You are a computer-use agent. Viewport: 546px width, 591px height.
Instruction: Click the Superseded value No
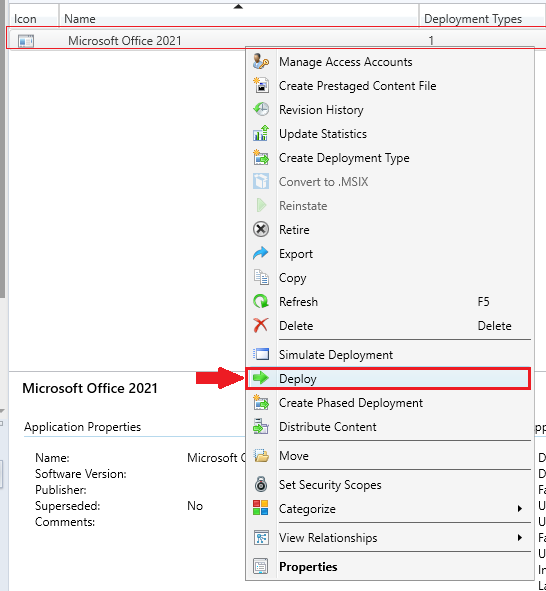point(195,505)
